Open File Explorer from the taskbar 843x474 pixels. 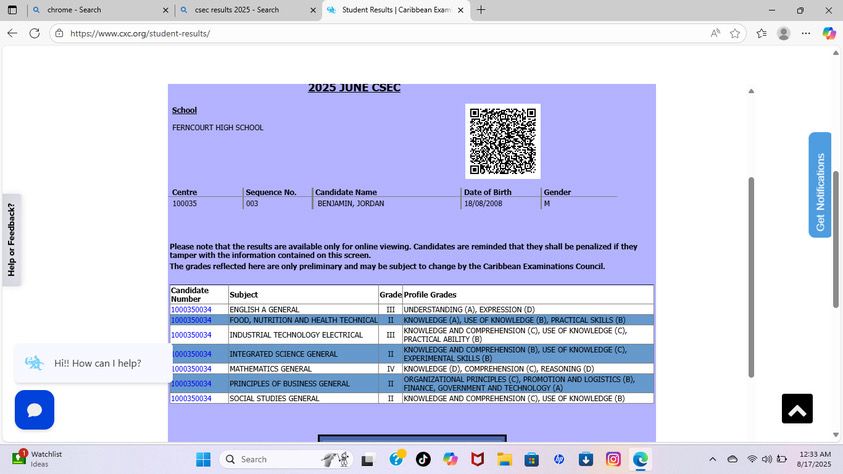click(x=504, y=459)
